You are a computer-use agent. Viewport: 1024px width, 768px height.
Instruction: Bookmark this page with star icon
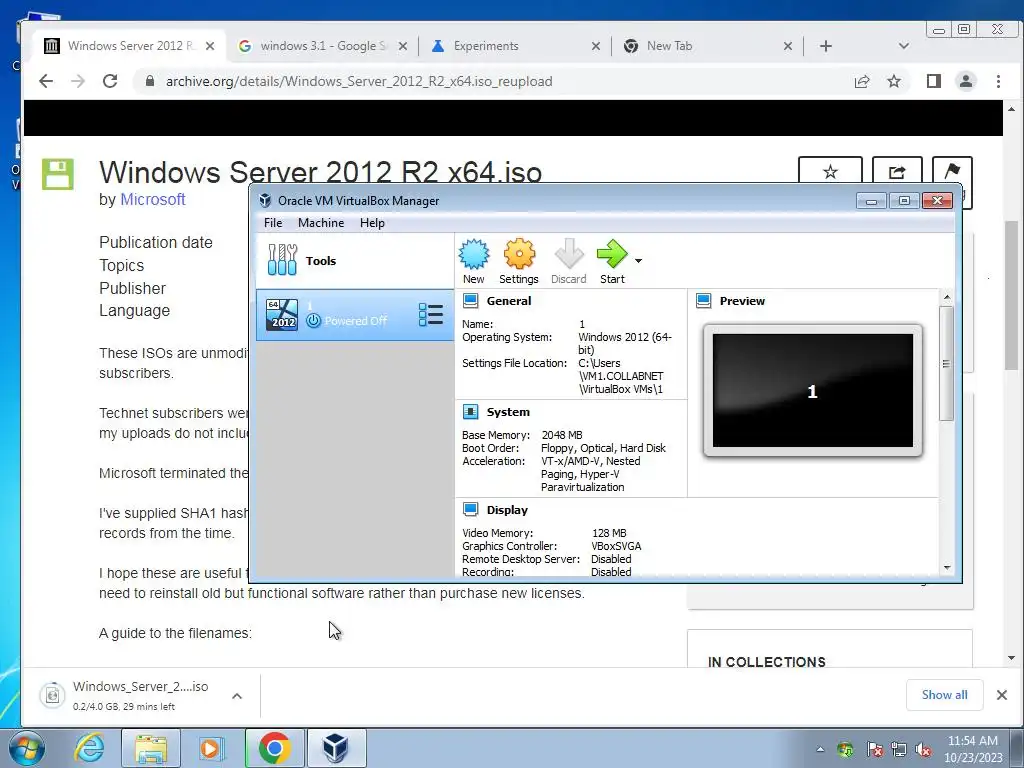coord(894,81)
